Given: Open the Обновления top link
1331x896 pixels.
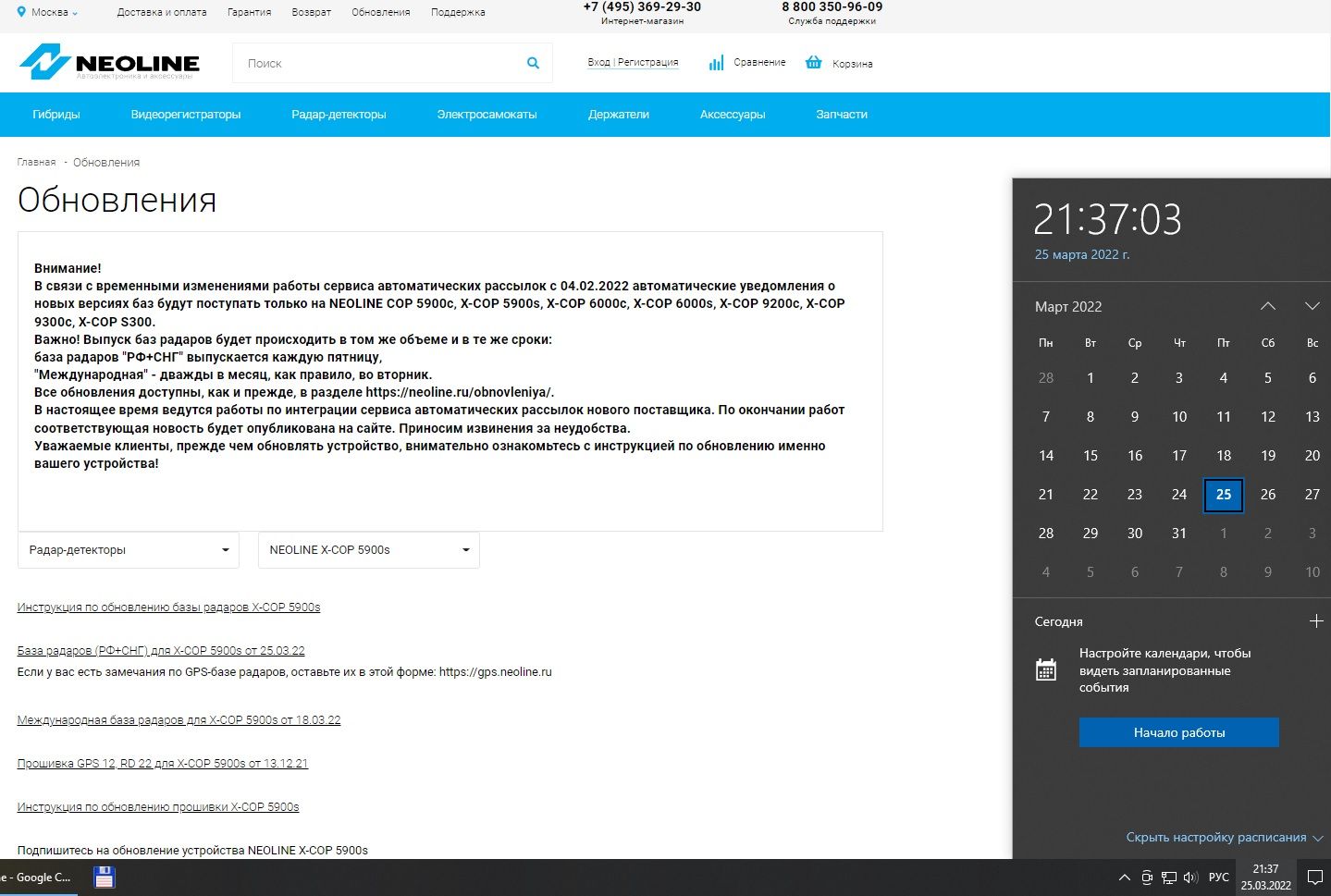Looking at the screenshot, I should click(381, 12).
